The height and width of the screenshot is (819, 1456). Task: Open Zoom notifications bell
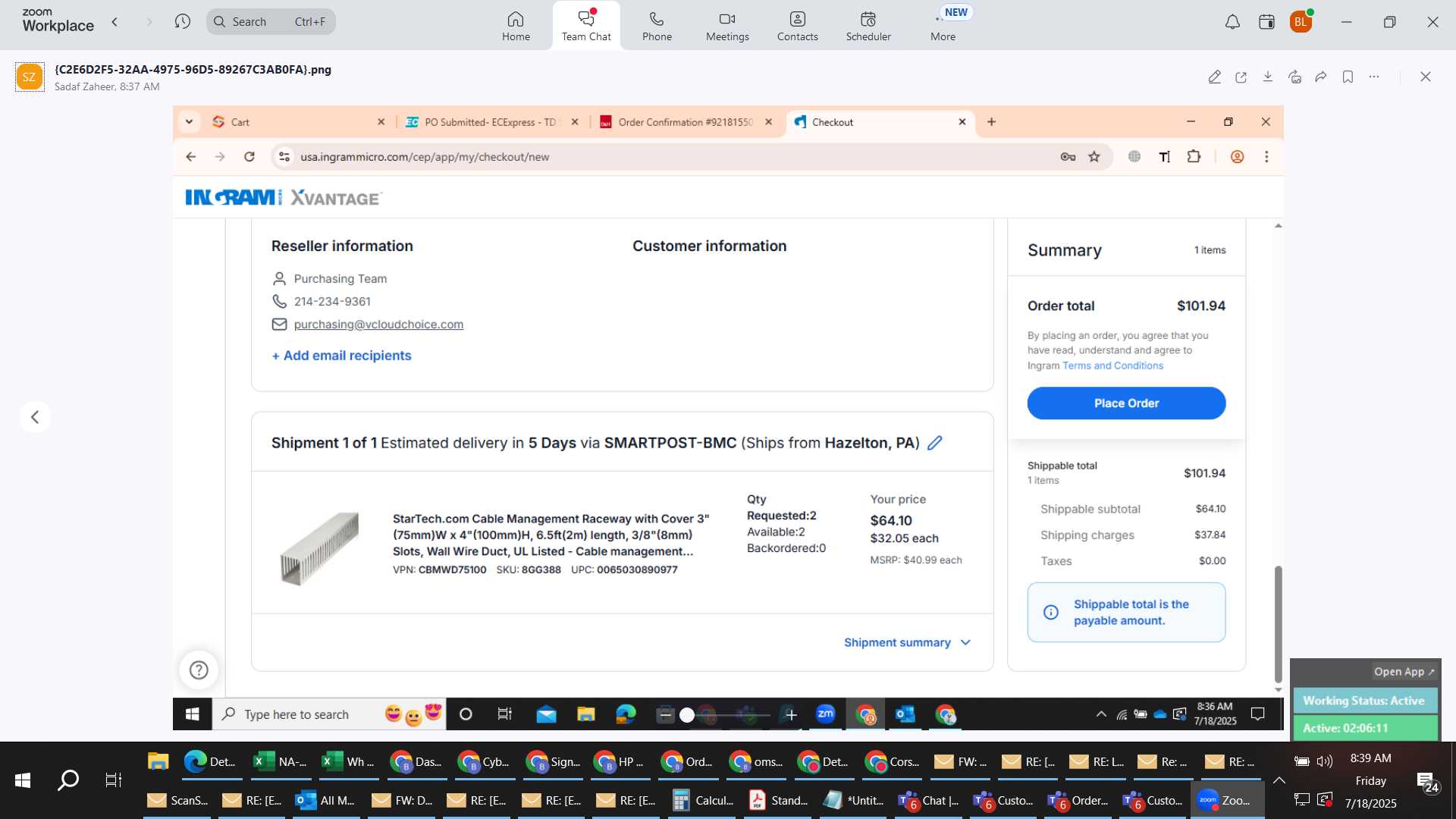click(x=1232, y=23)
